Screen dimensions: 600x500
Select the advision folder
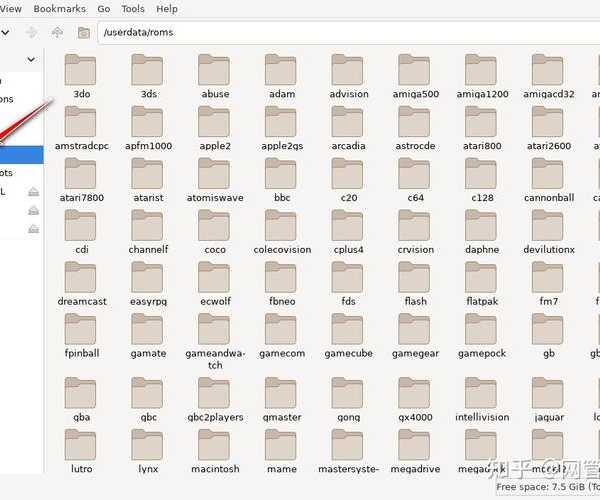tap(348, 77)
